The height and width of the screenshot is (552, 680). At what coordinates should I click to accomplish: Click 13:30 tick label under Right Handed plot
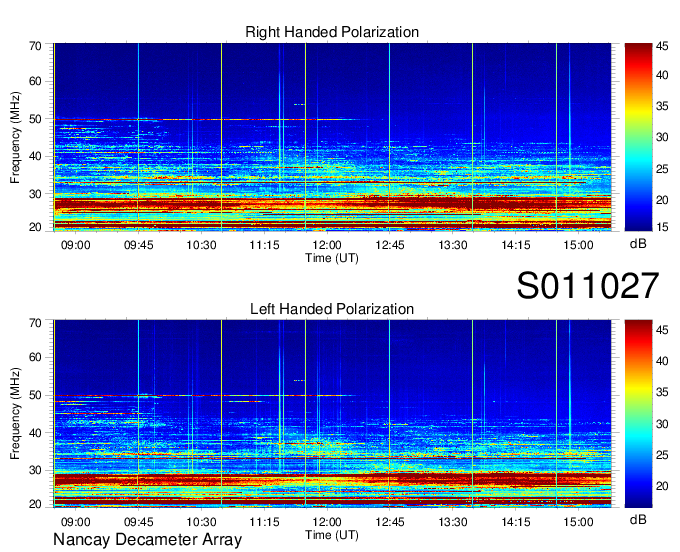[x=453, y=245]
